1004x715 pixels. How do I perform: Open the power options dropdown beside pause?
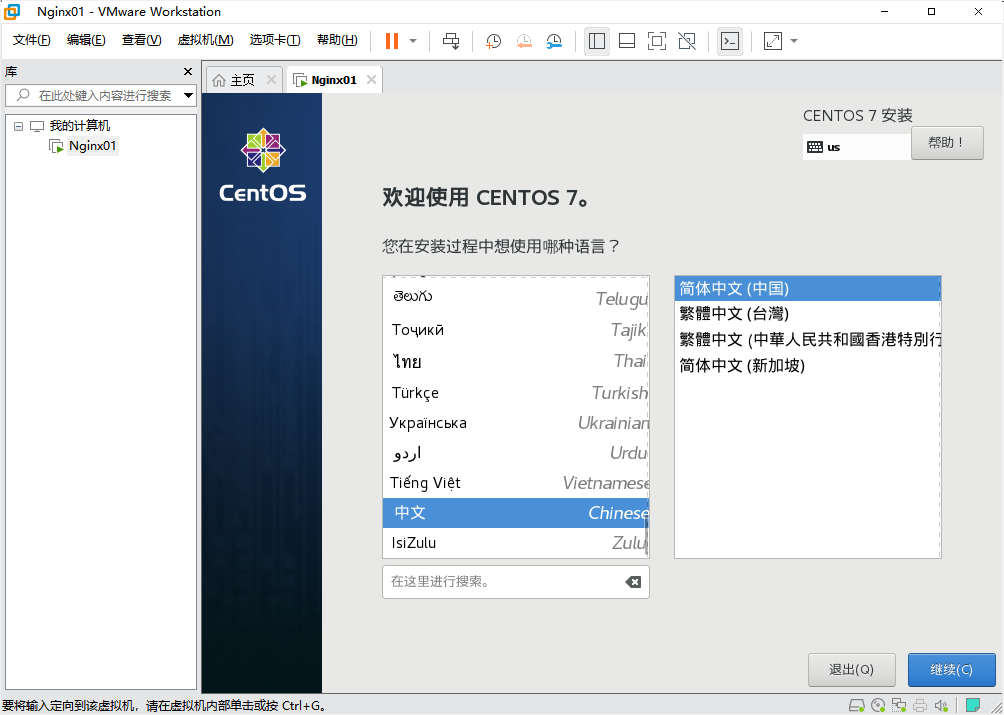(413, 41)
